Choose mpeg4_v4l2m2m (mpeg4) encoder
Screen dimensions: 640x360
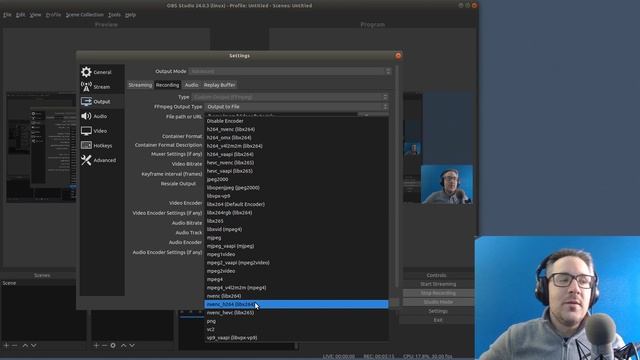[x=296, y=288]
